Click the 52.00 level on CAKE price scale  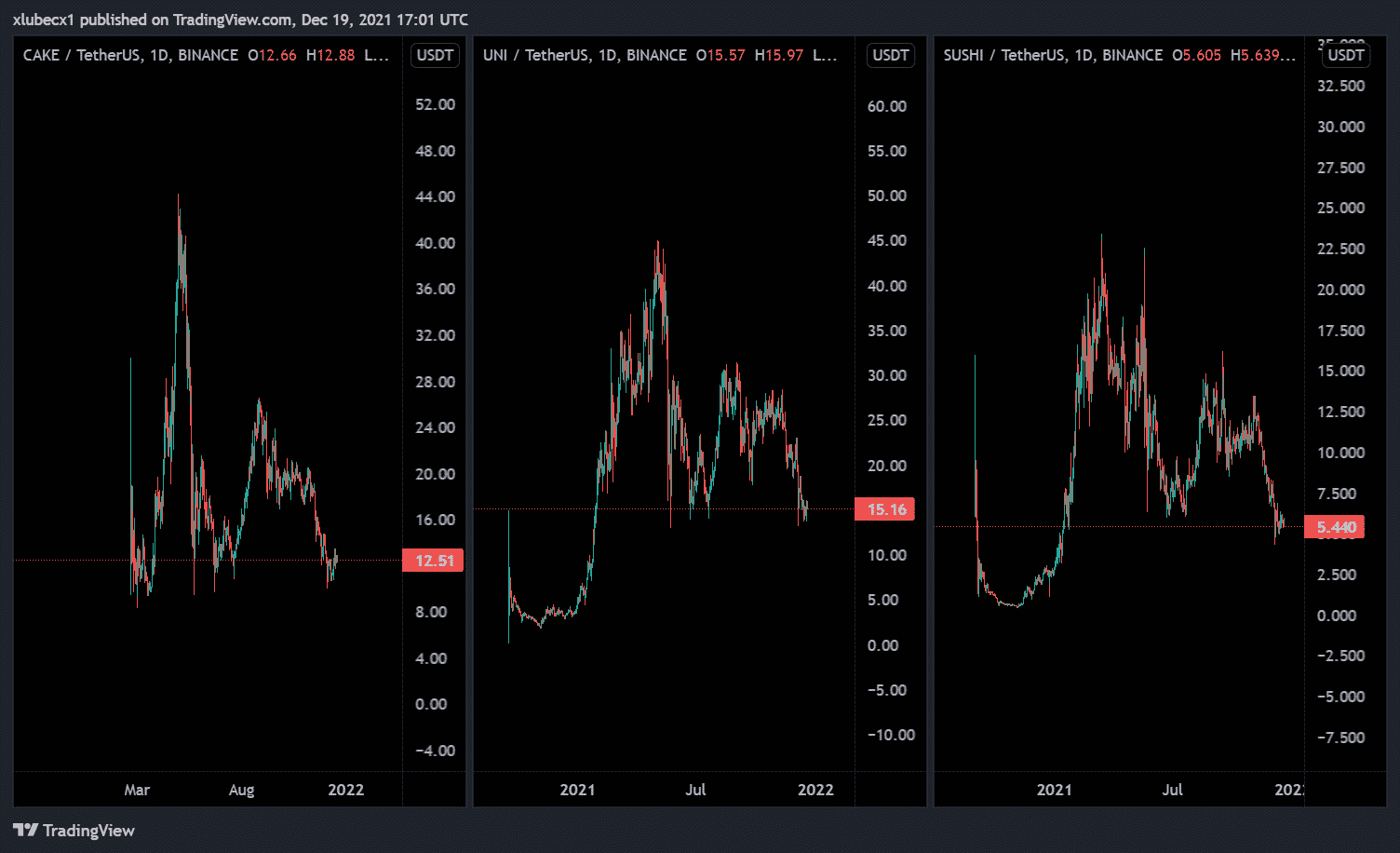click(435, 104)
